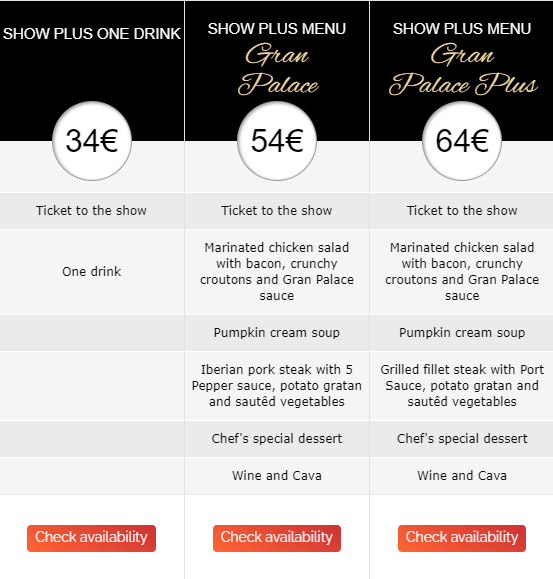553x579 pixels.
Task: Click Ticket to the show in 34€ column
Action: tap(91, 210)
